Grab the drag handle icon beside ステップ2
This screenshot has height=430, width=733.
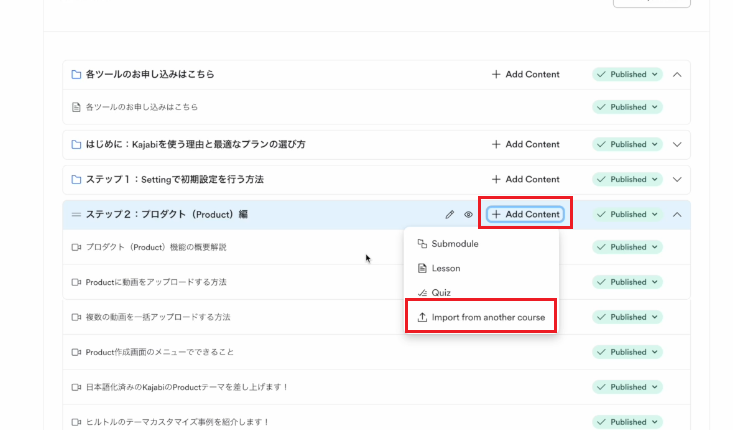click(x=76, y=215)
